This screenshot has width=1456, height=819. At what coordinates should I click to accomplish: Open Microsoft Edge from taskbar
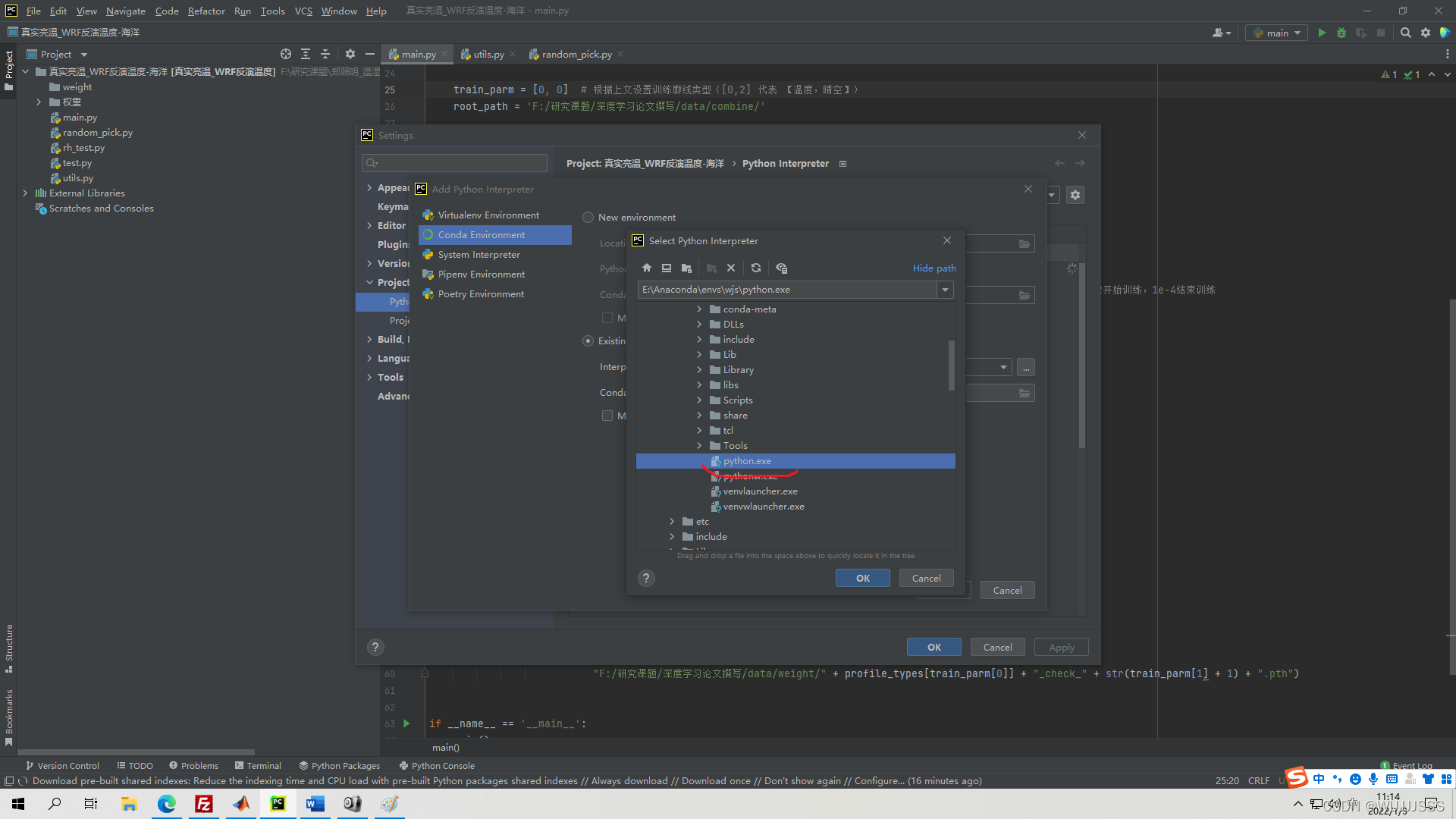pos(166,804)
